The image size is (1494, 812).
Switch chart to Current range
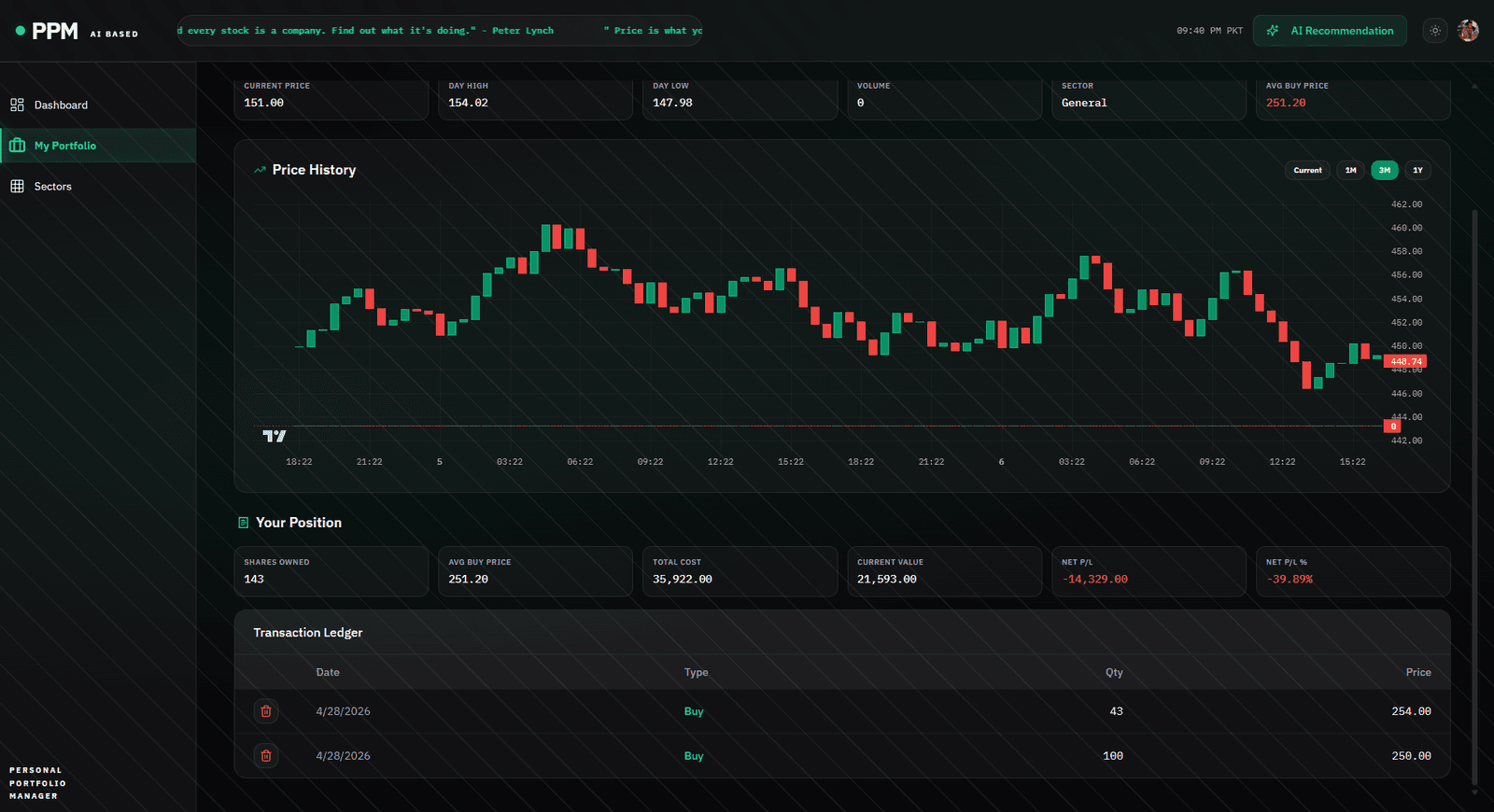(x=1307, y=170)
